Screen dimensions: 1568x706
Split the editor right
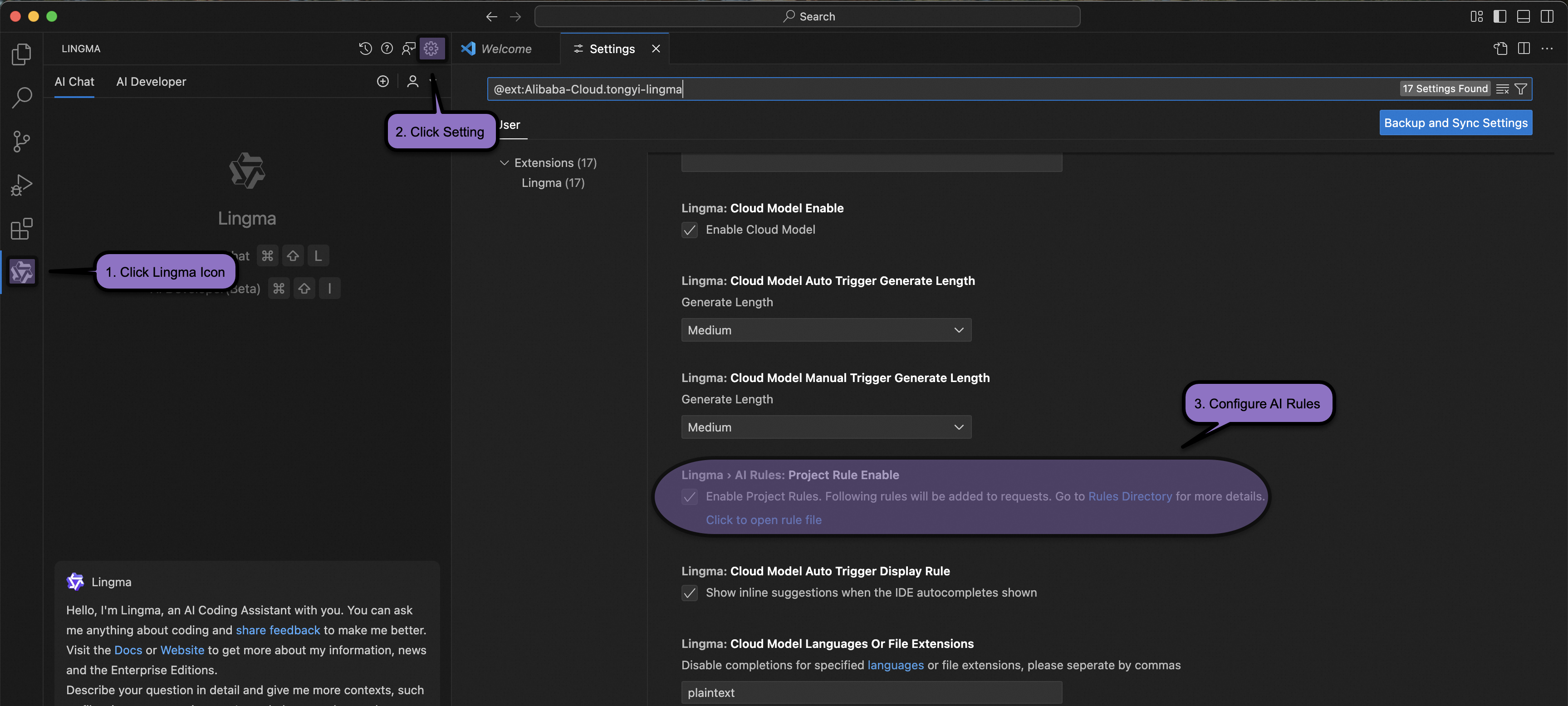click(x=1524, y=49)
